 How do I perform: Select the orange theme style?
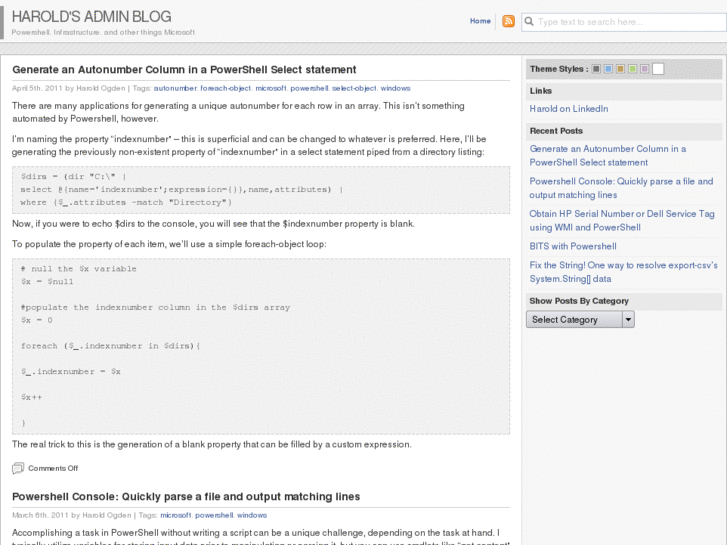[620, 69]
